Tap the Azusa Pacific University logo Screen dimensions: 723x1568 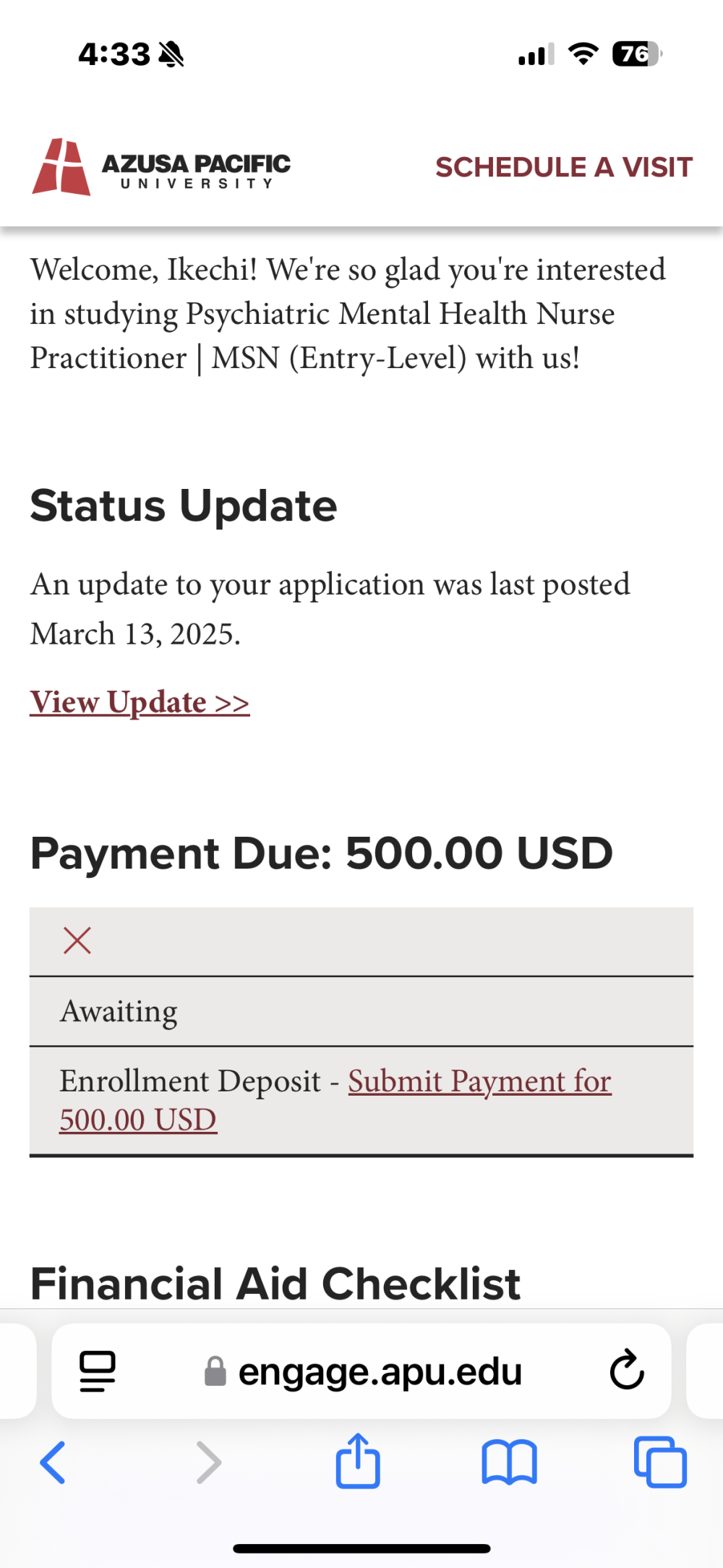click(161, 167)
